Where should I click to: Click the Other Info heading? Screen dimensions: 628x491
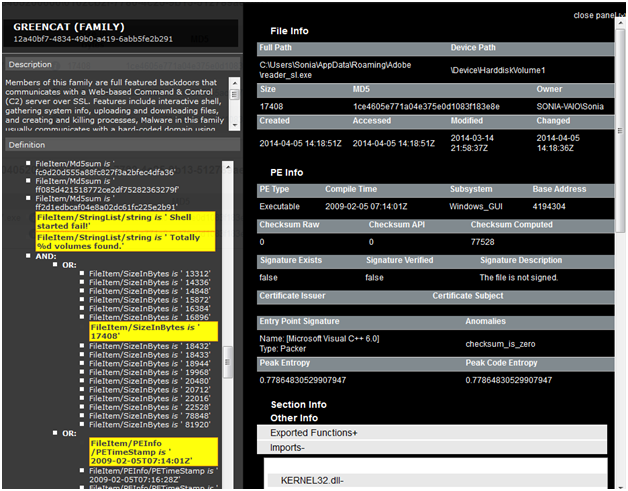coord(293,417)
